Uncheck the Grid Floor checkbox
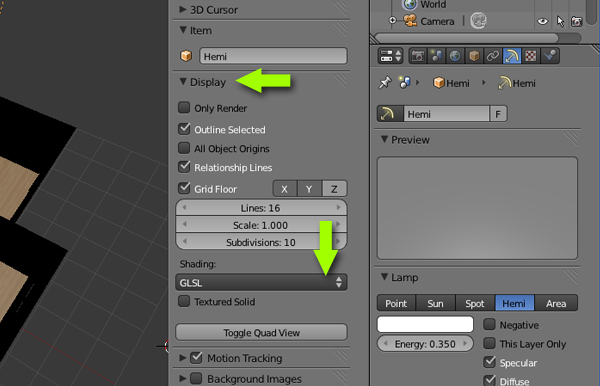This screenshot has width=600, height=386. point(184,188)
